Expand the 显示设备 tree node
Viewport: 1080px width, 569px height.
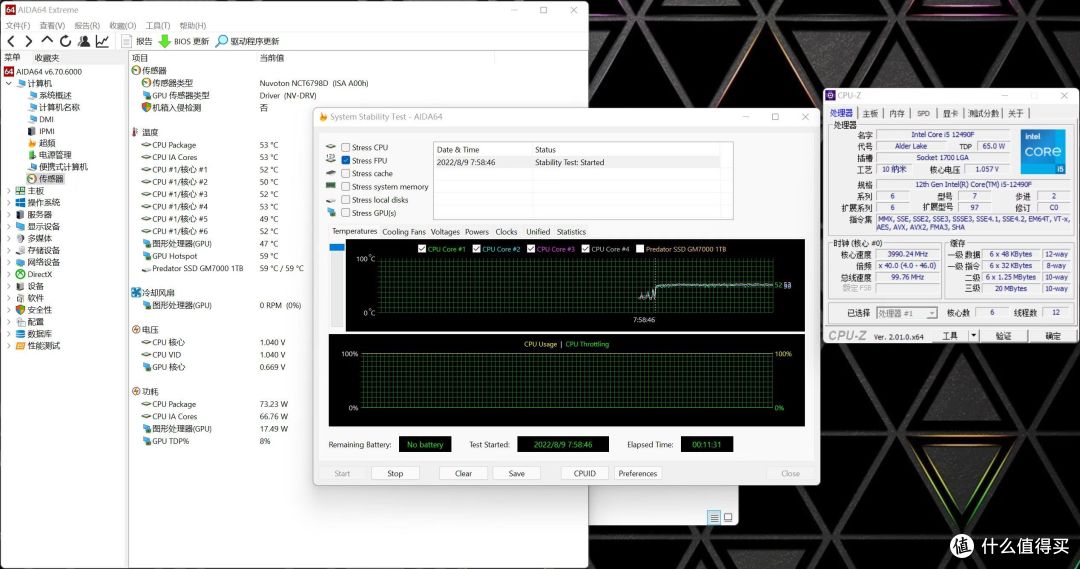pos(9,227)
